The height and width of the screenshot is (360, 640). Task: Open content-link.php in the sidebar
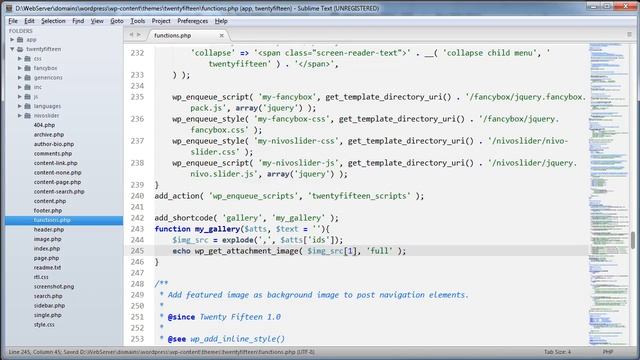tap(56, 163)
